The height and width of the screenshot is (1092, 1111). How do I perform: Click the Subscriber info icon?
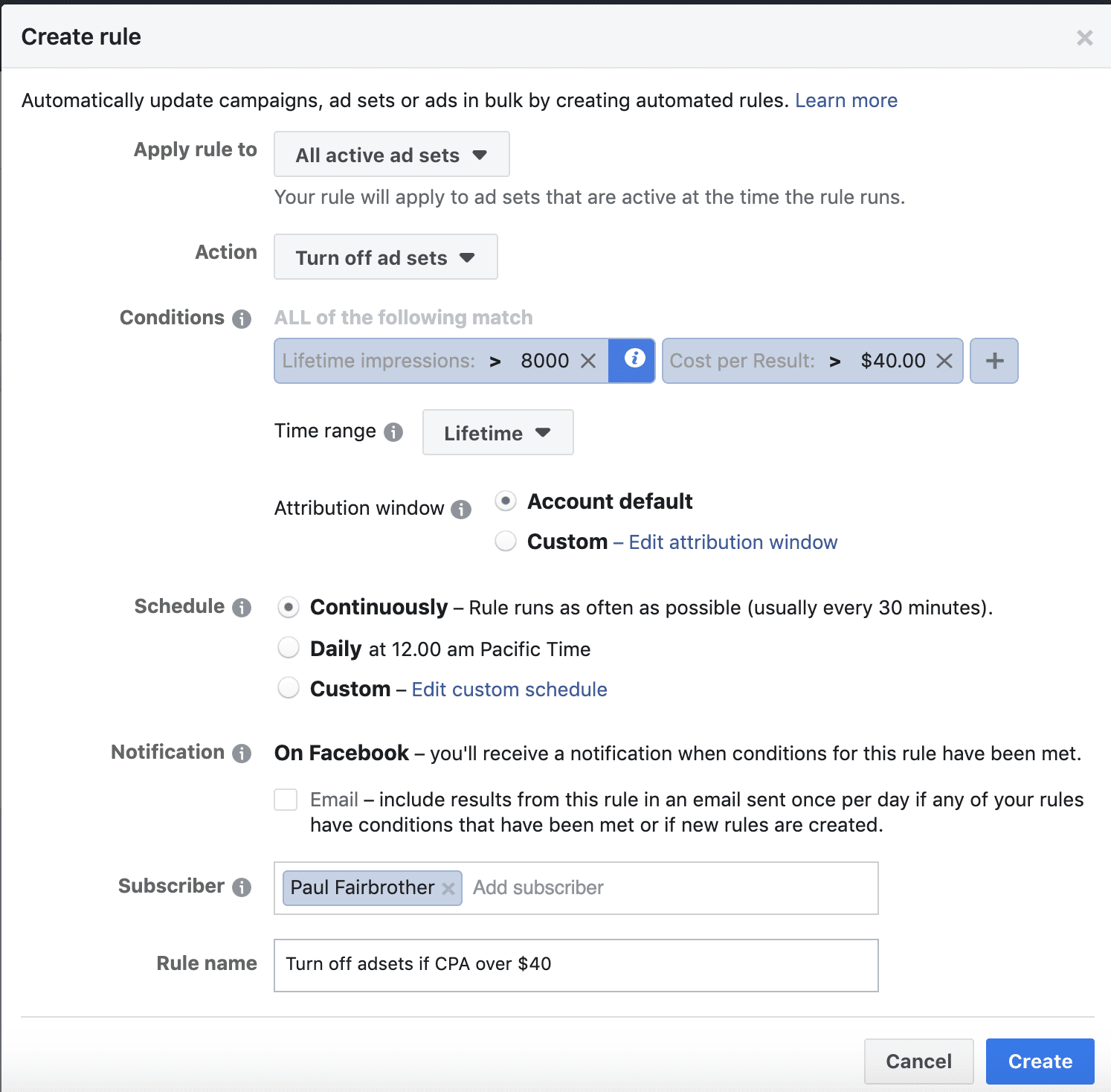tap(242, 887)
